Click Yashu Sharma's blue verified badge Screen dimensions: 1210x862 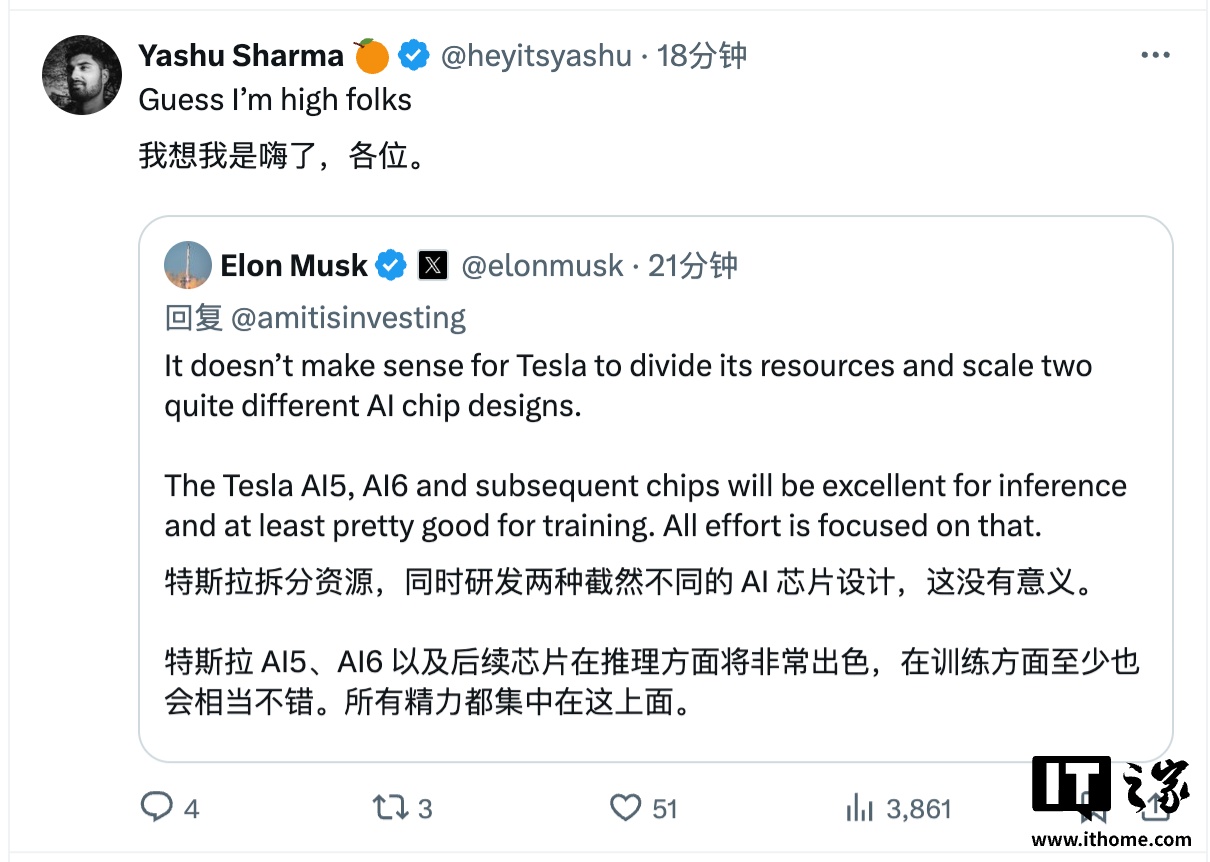pos(414,56)
